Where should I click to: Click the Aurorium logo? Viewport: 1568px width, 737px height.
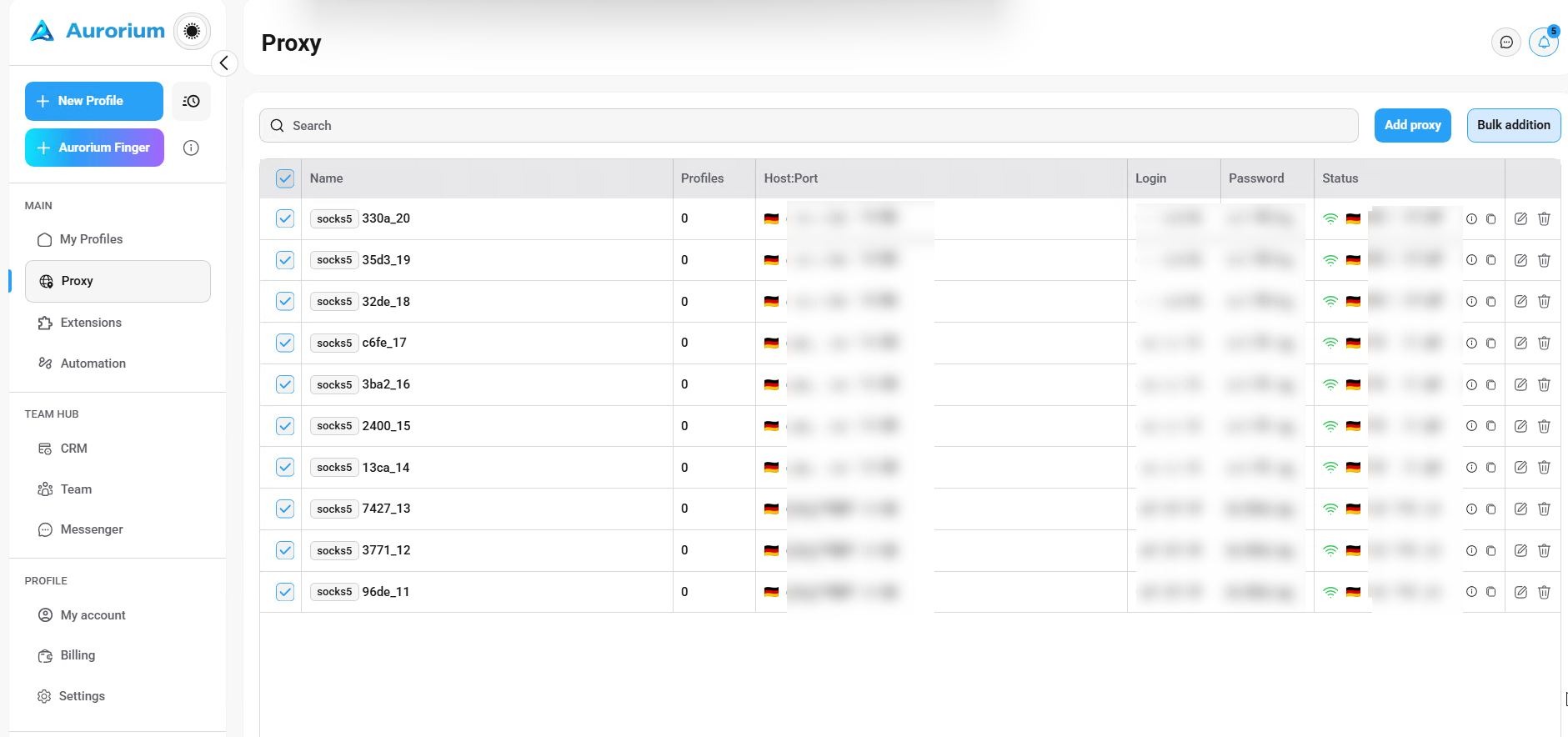click(98, 31)
